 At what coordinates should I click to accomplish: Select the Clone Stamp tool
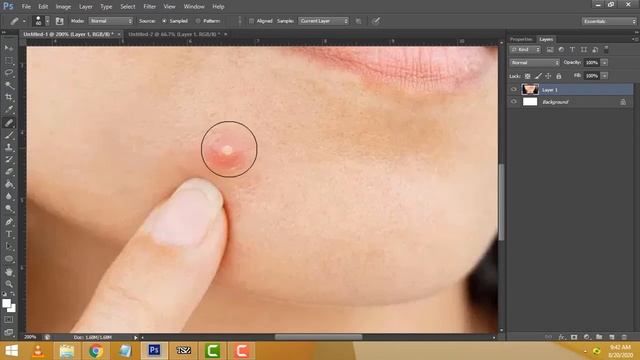click(x=9, y=147)
